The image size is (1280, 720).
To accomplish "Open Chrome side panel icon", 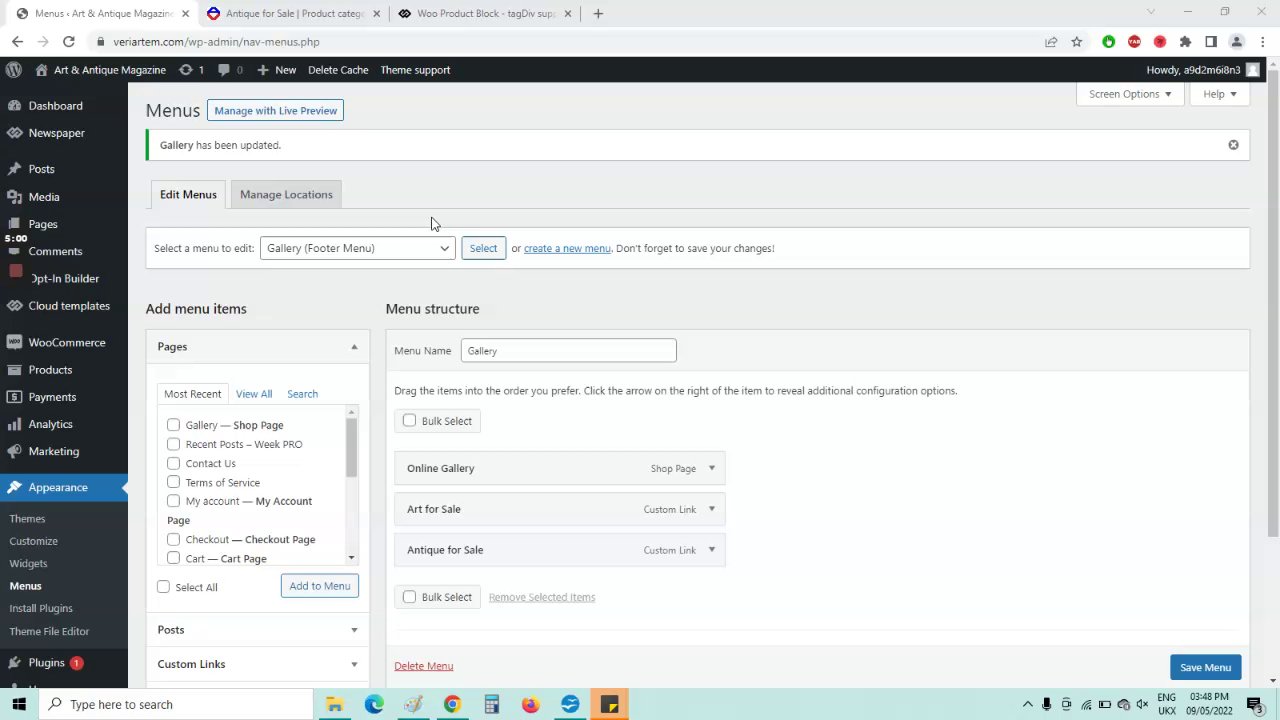I will [1211, 42].
